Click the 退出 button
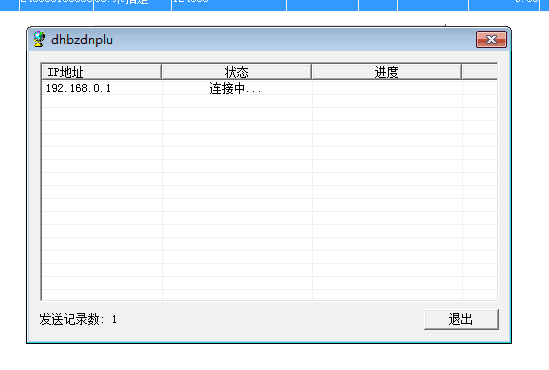 coord(461,319)
